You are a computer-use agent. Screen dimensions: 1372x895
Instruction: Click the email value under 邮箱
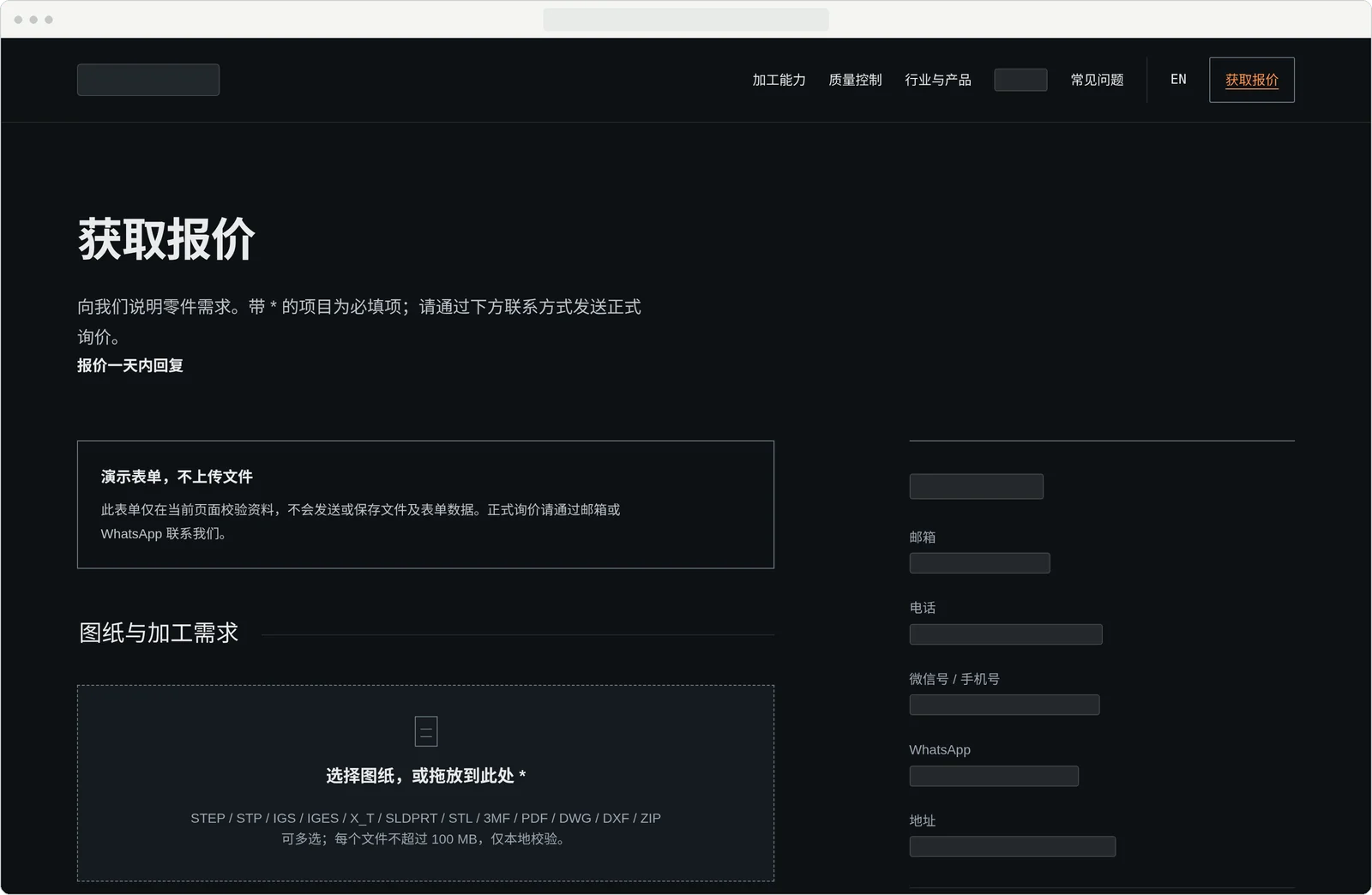(x=979, y=563)
